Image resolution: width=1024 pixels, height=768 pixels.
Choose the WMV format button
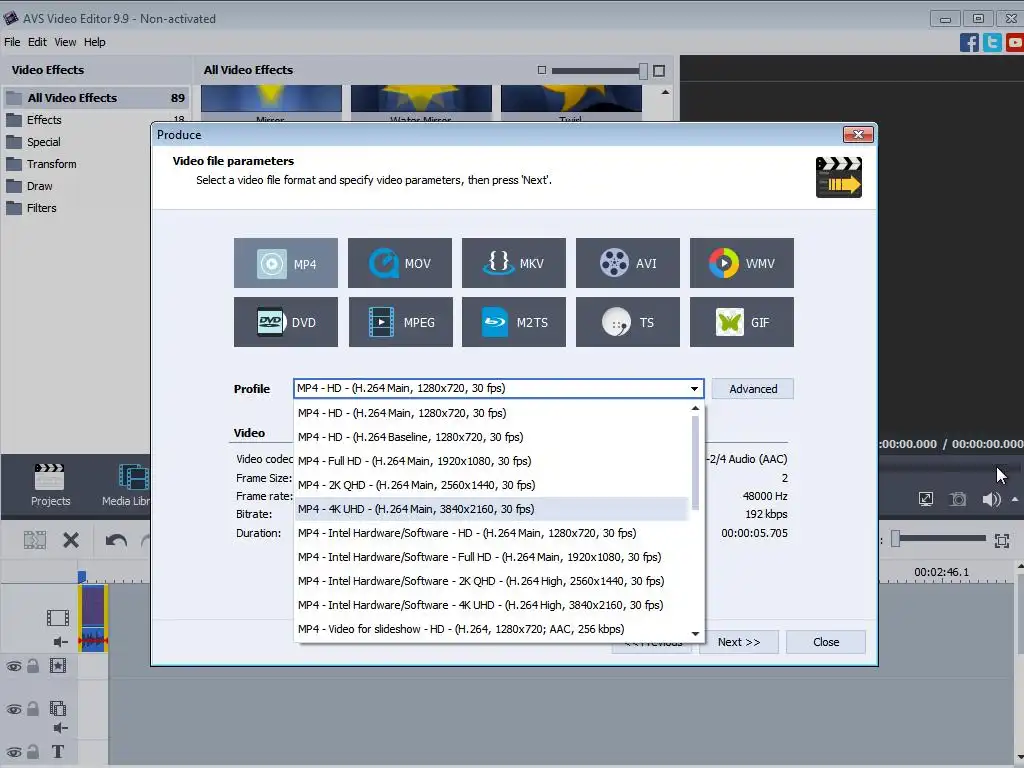click(x=742, y=263)
